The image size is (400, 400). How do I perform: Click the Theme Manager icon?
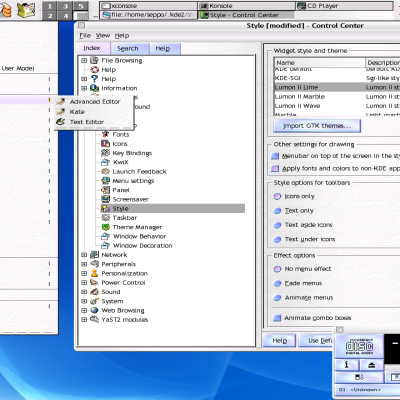coord(106,227)
